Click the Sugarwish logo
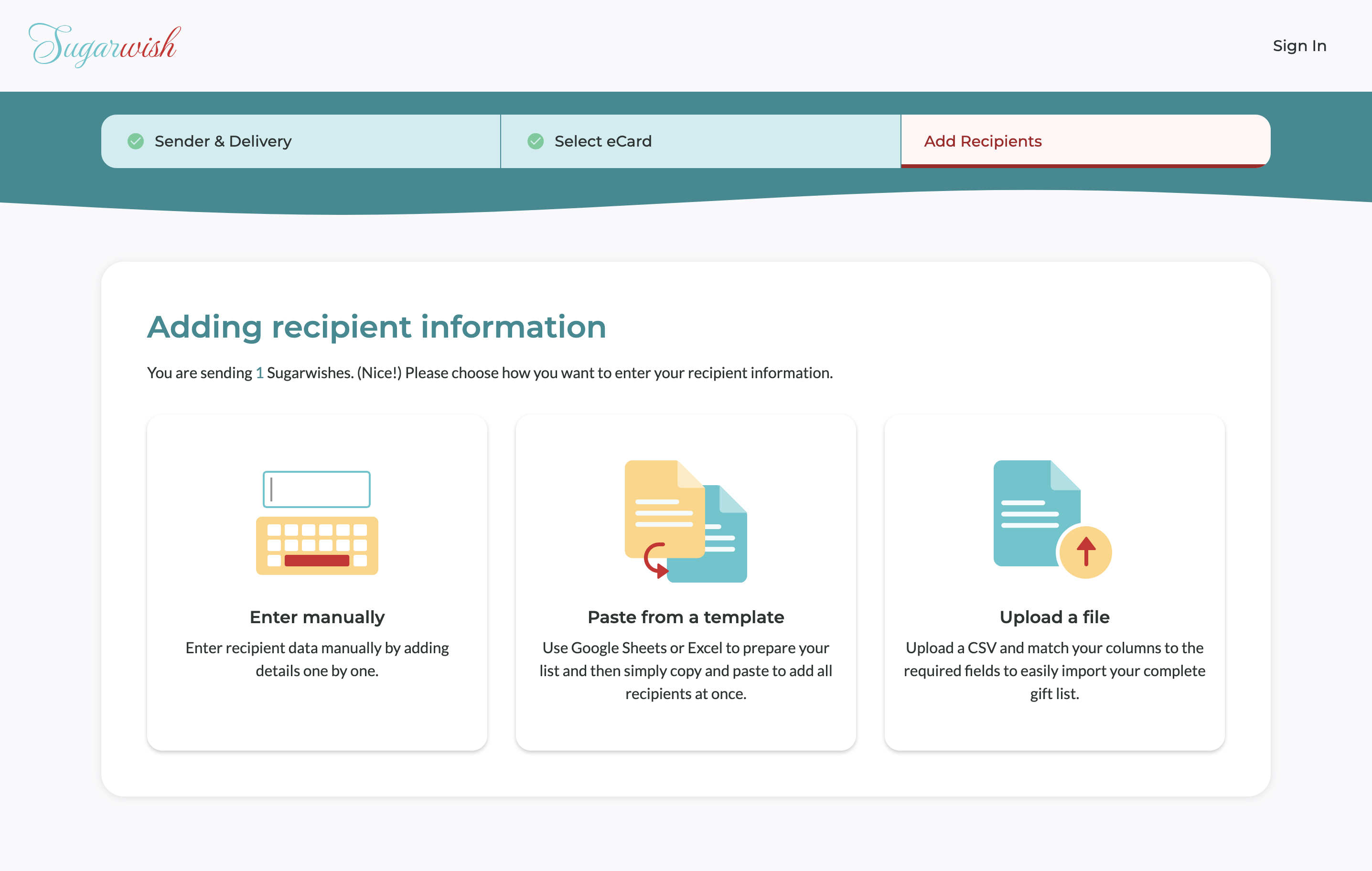 tap(105, 45)
